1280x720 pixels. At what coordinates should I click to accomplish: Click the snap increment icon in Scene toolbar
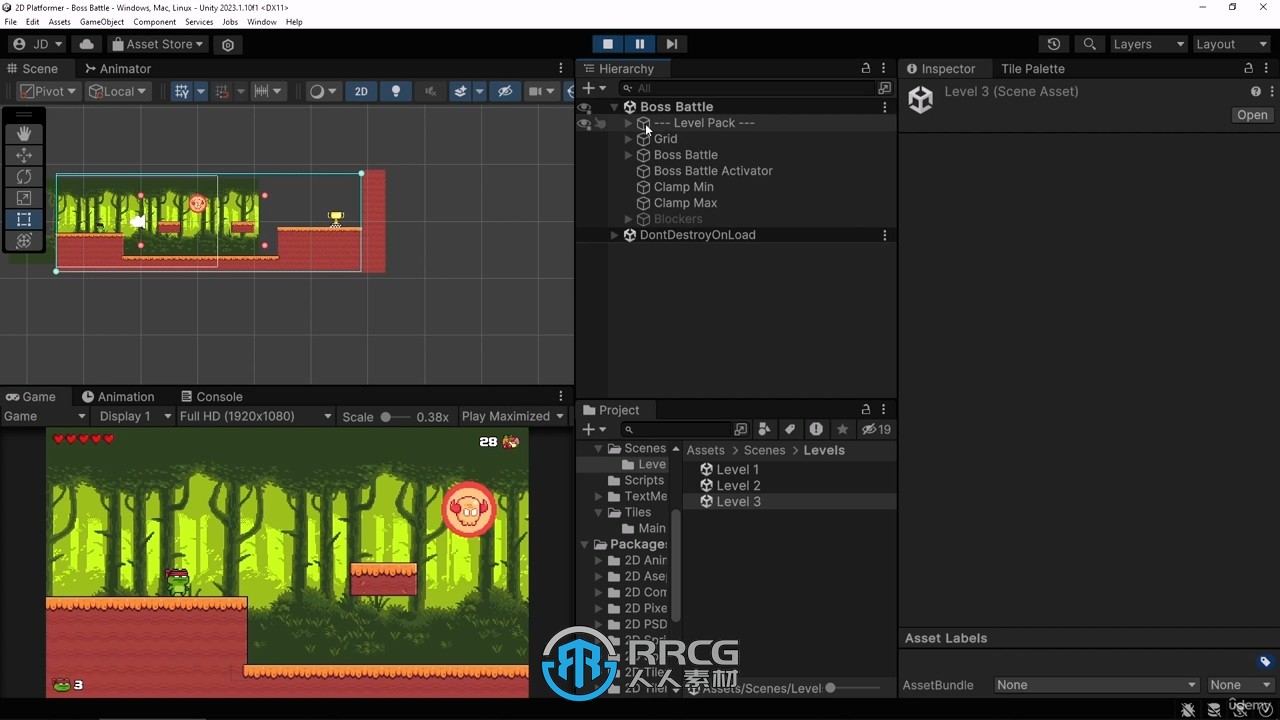point(261,91)
